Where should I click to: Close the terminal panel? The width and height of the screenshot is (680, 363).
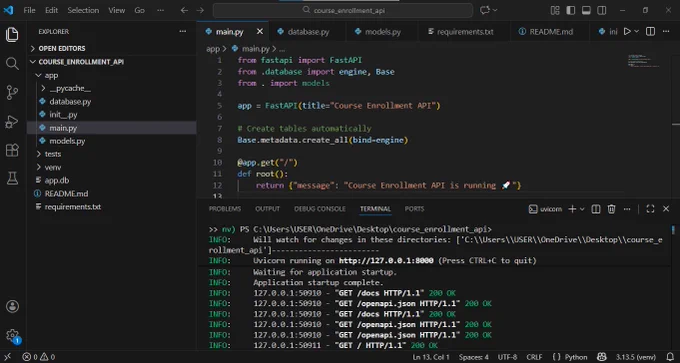(666, 209)
